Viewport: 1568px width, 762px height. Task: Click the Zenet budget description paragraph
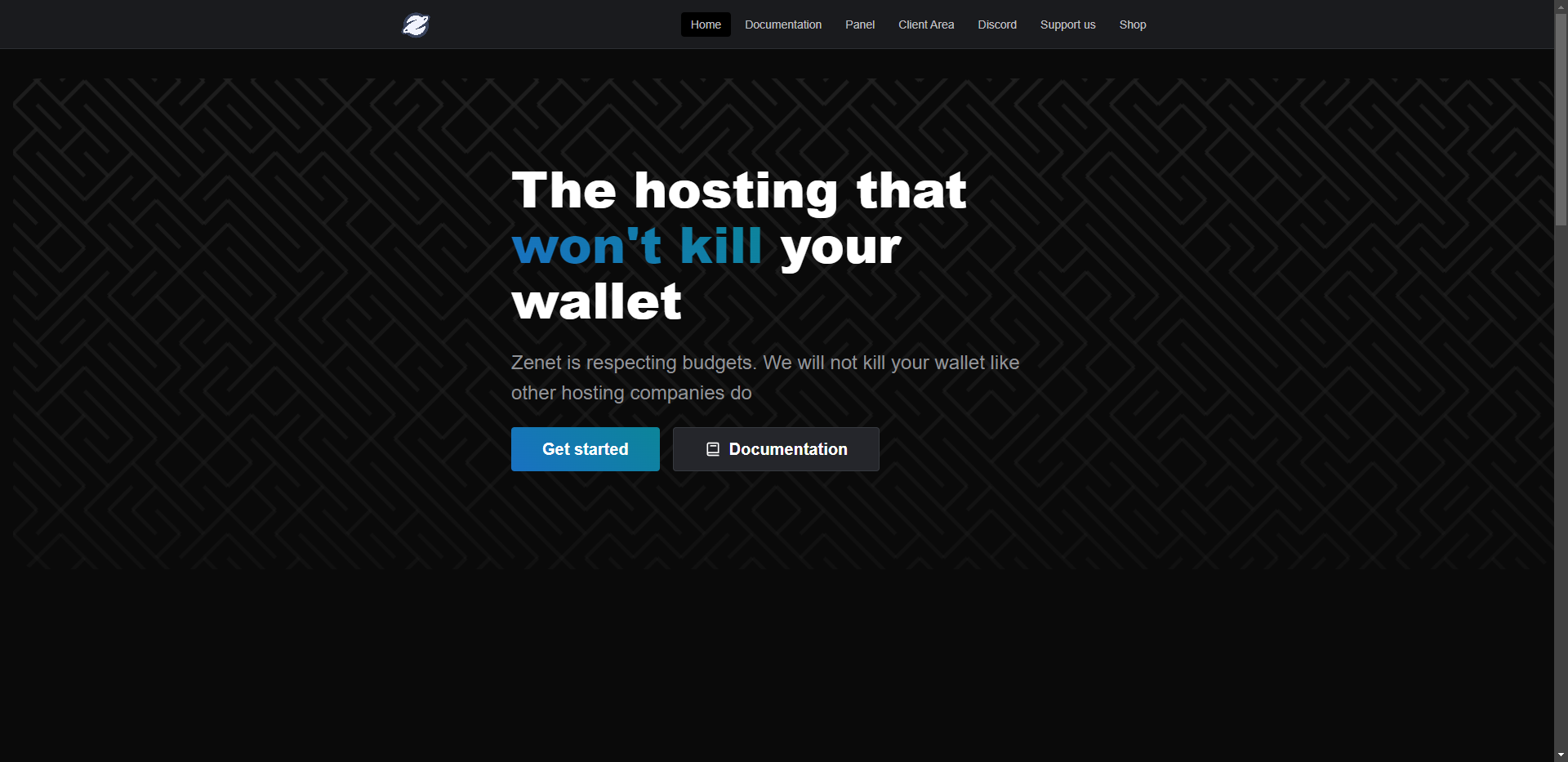coord(765,377)
